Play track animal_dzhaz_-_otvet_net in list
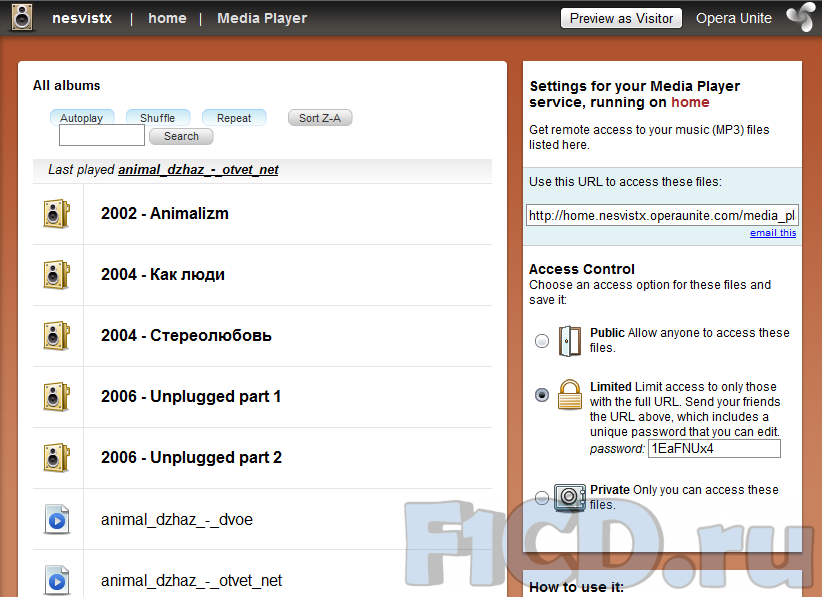 pos(191,580)
